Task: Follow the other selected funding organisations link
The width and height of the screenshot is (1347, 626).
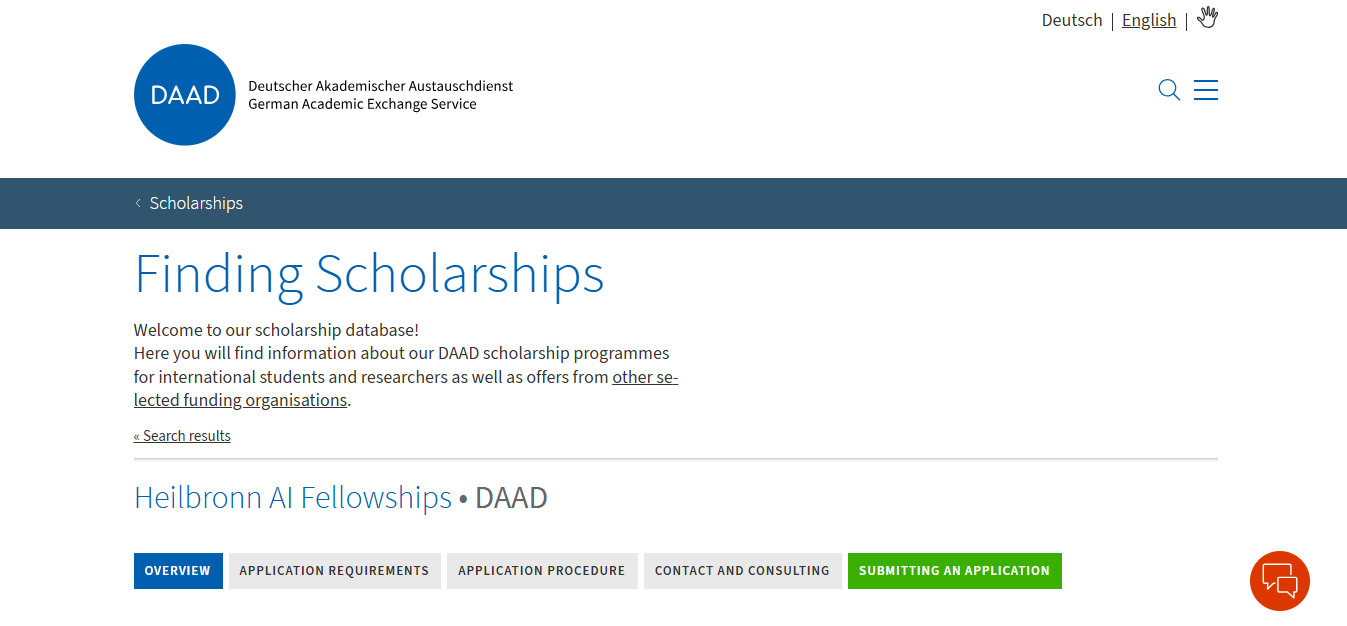Action: 406,389
